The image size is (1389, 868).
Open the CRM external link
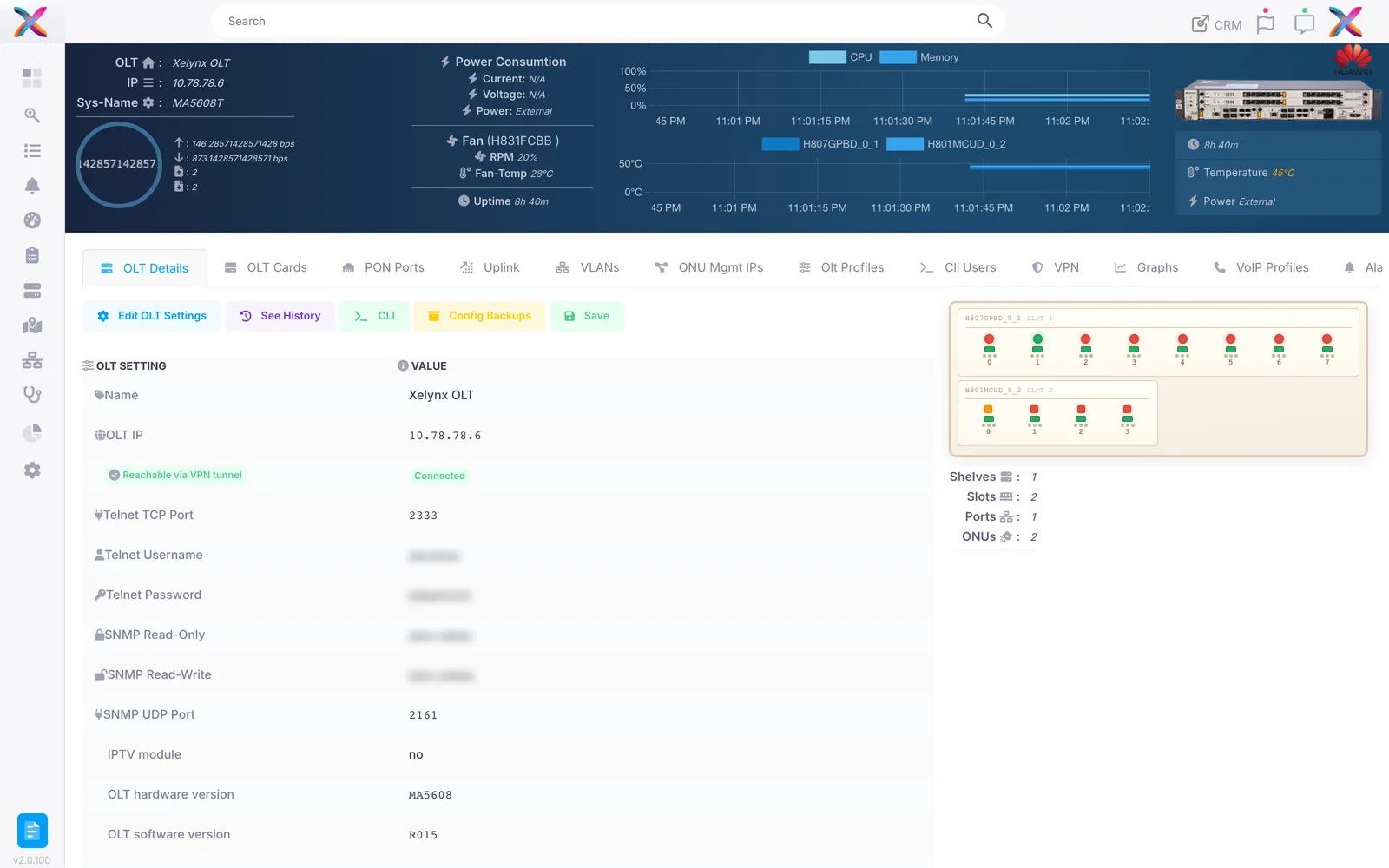click(1216, 24)
